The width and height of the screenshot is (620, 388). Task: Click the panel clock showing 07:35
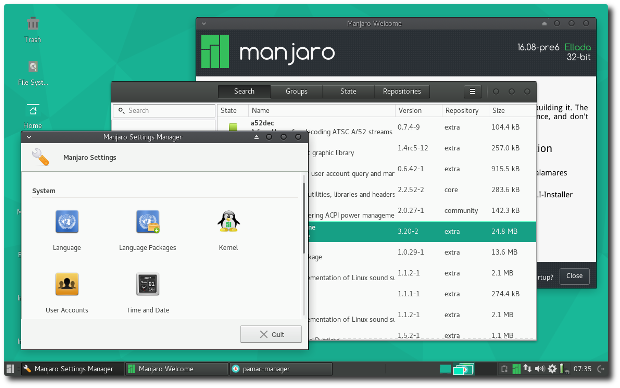(x=582, y=369)
